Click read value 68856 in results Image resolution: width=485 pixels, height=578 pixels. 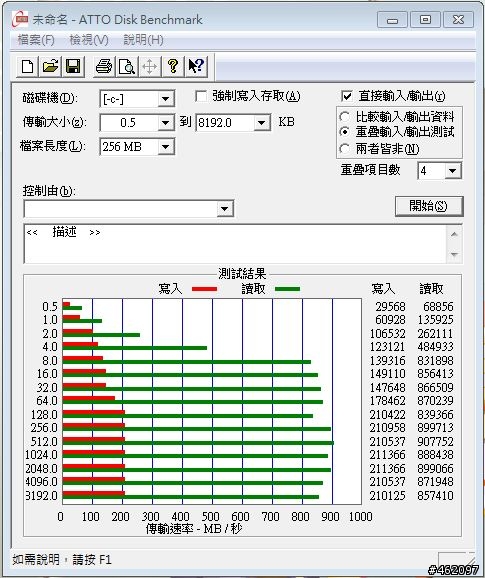[x=438, y=307]
